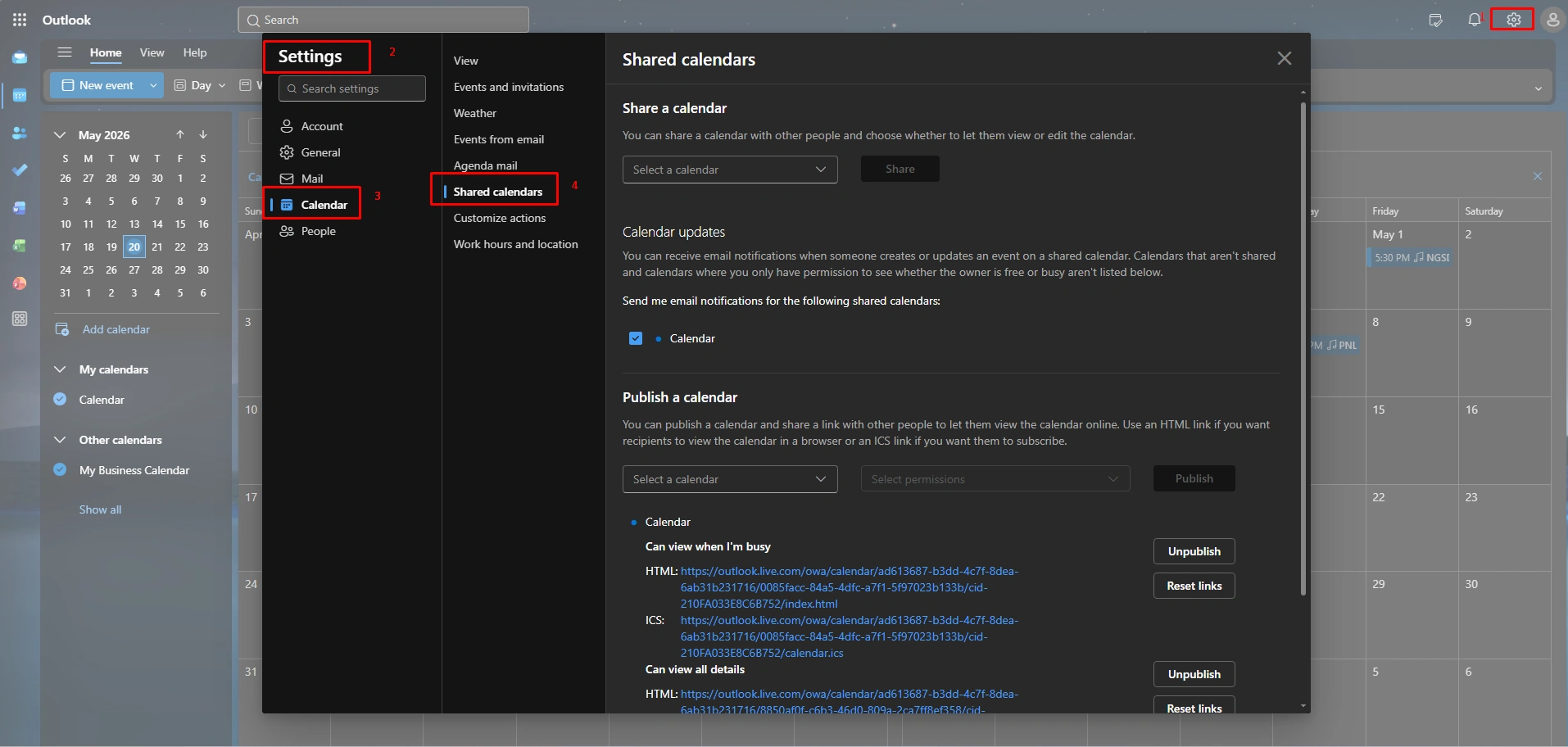Collapse the Other calendars group
This screenshot has height=747, width=1568.
60,440
